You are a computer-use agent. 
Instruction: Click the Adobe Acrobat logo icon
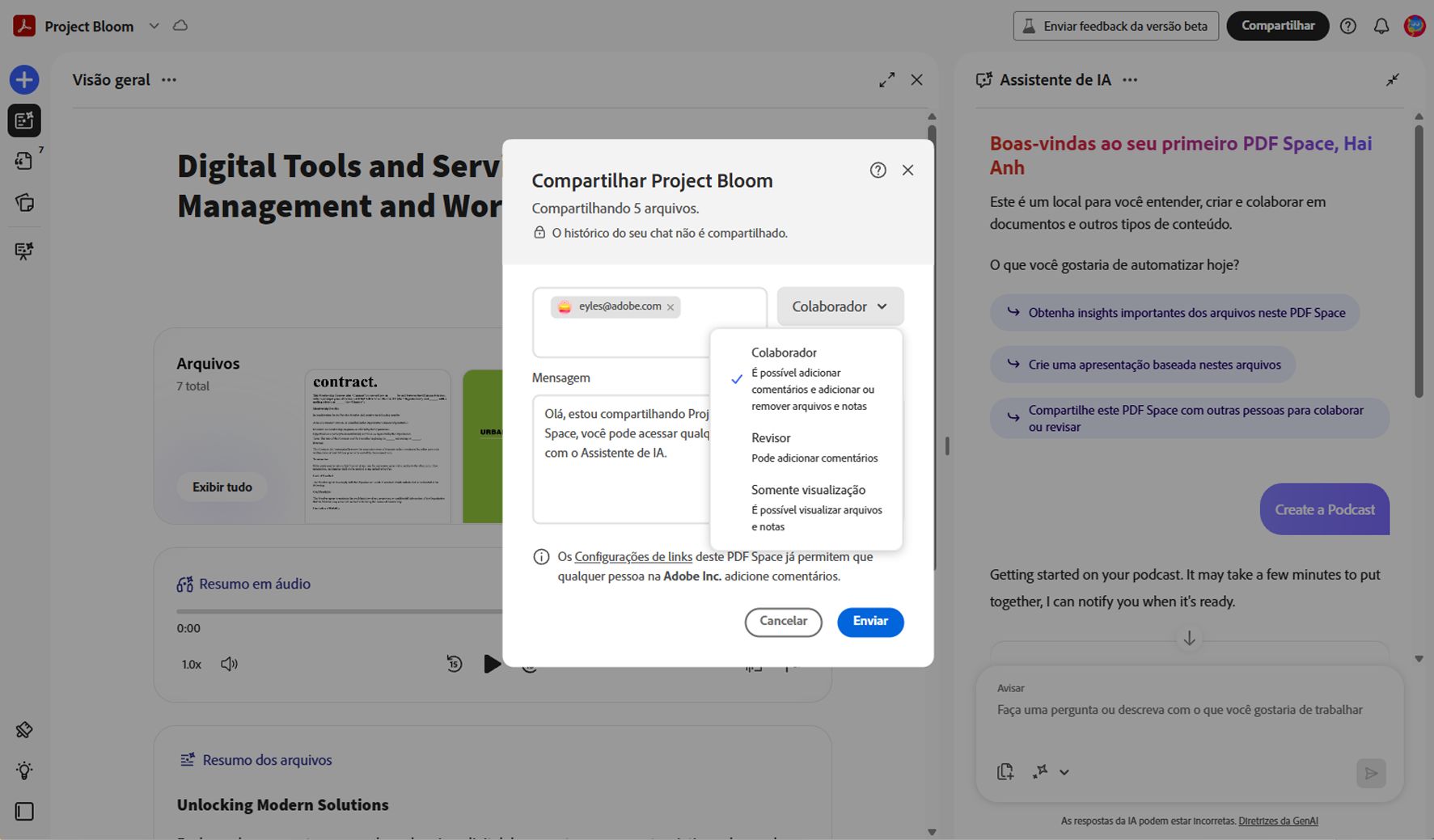[x=24, y=26]
